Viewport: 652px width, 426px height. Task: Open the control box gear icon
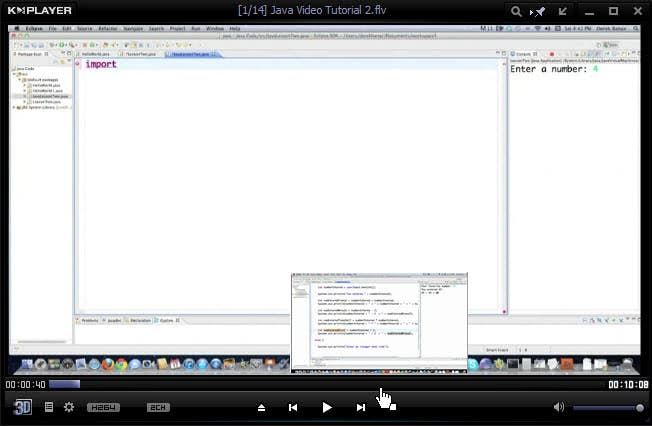[69, 407]
